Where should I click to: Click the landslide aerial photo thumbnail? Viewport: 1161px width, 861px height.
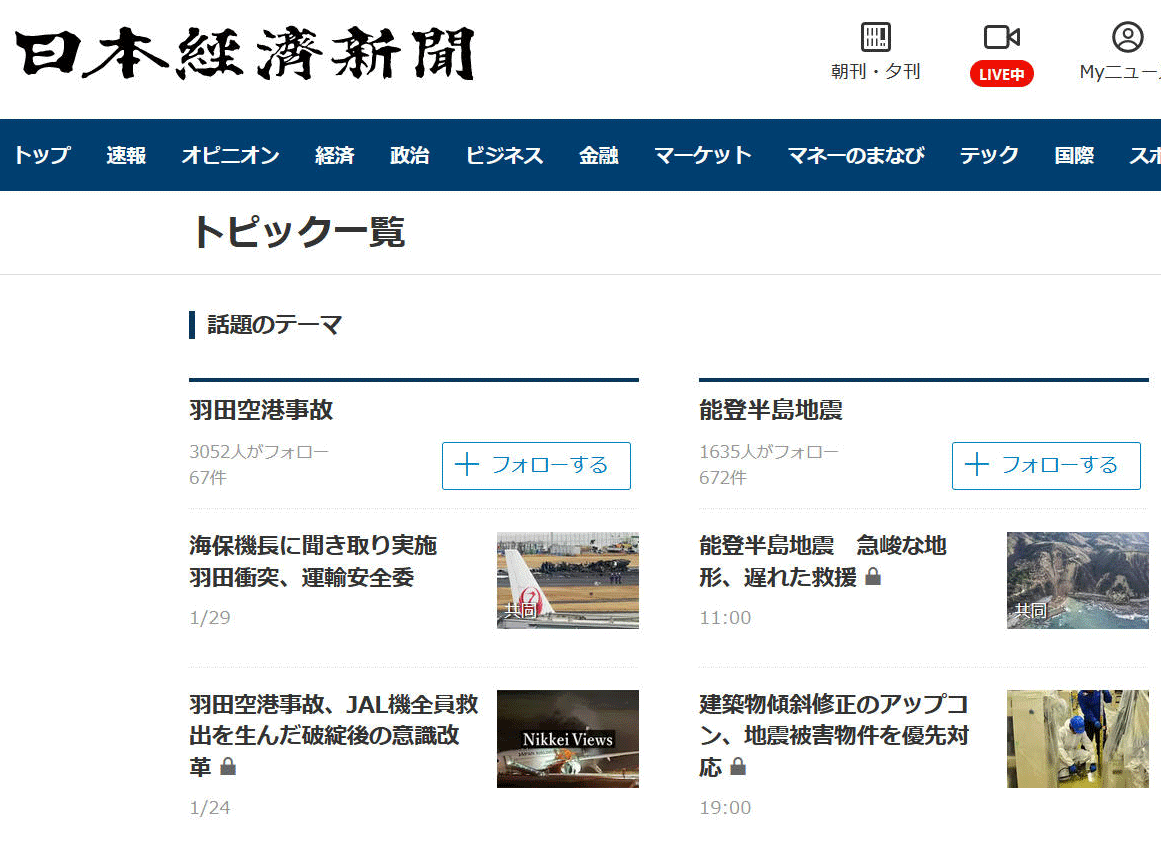[1077, 580]
